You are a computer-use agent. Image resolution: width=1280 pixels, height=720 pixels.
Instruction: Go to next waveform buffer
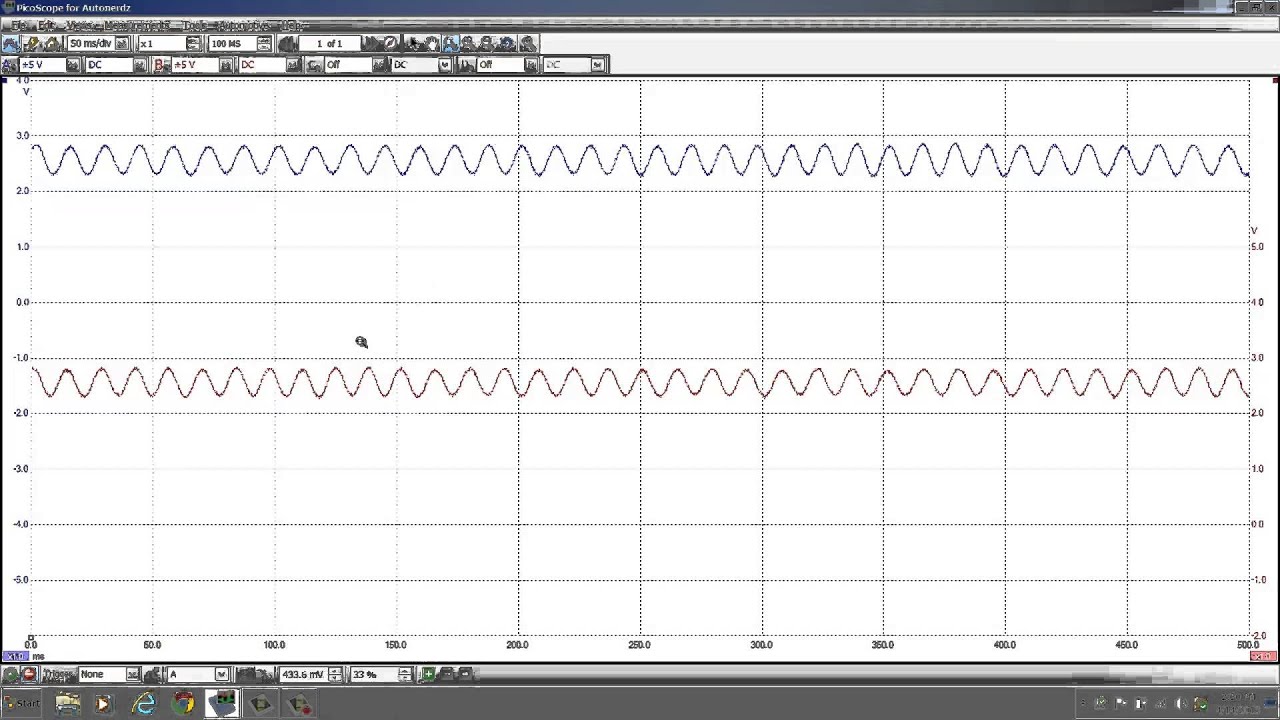tap(371, 44)
